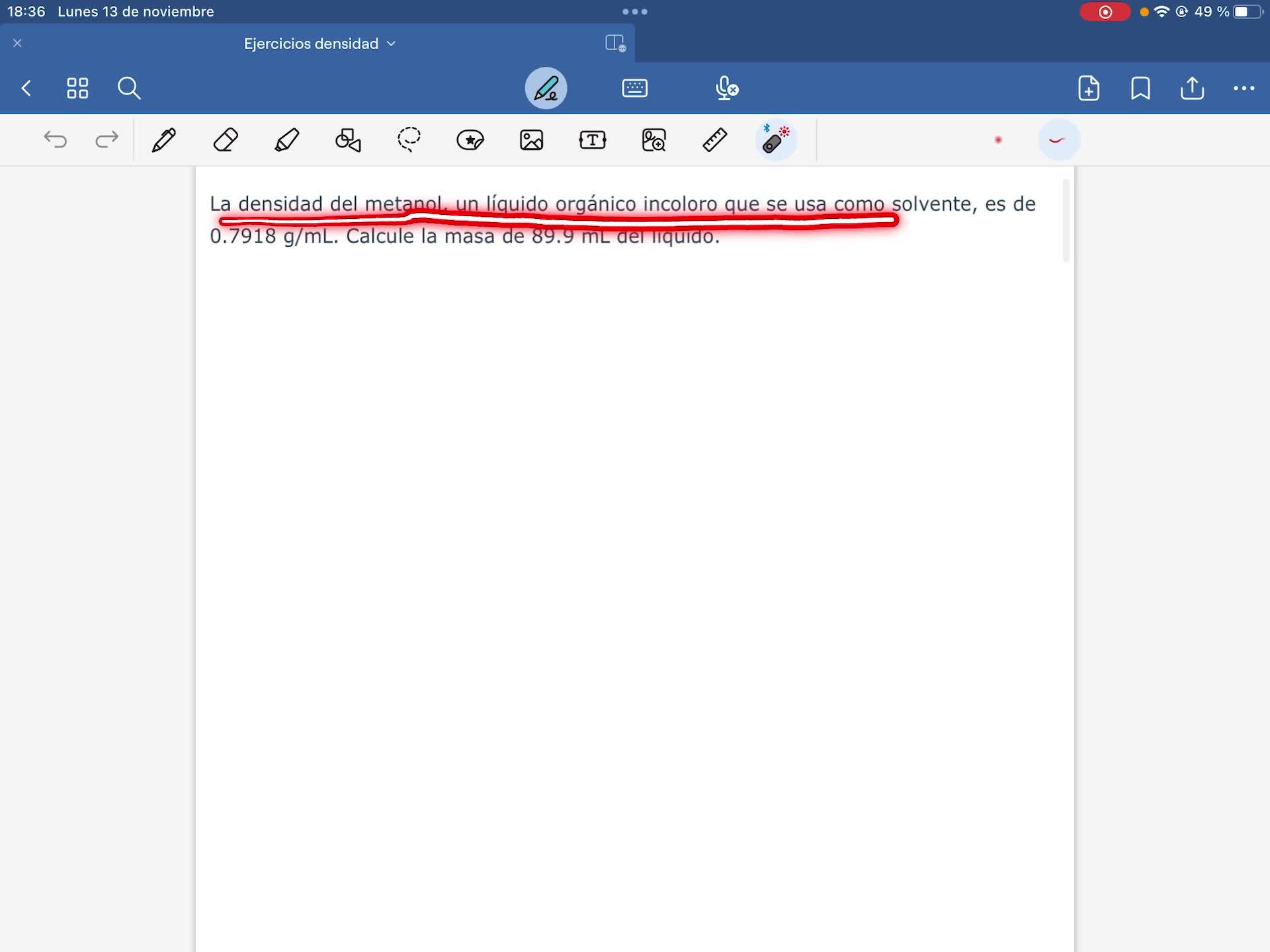Open the three-dot more options menu
1270x952 pixels.
coord(1244,88)
